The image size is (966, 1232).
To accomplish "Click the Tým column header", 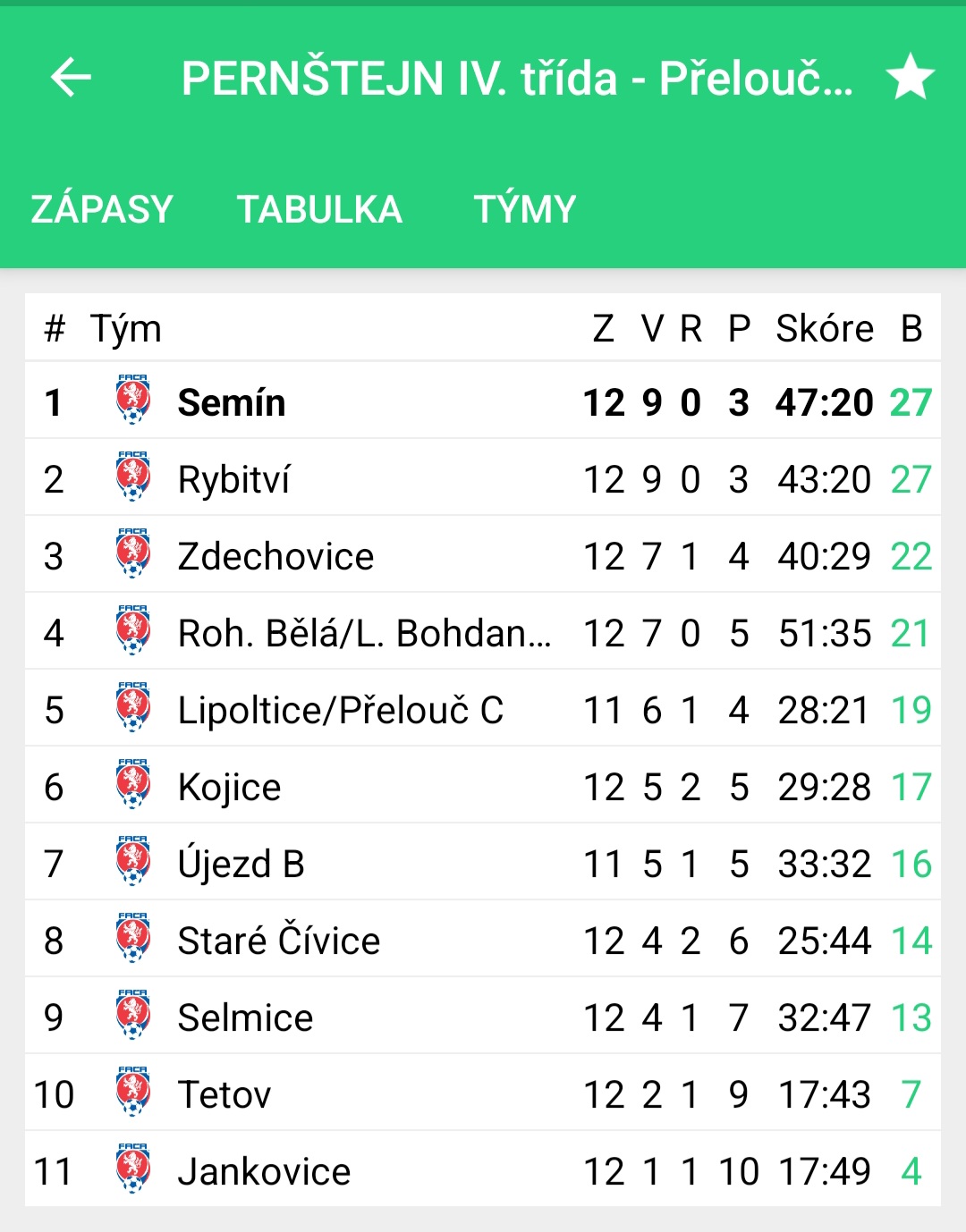I will [126, 330].
